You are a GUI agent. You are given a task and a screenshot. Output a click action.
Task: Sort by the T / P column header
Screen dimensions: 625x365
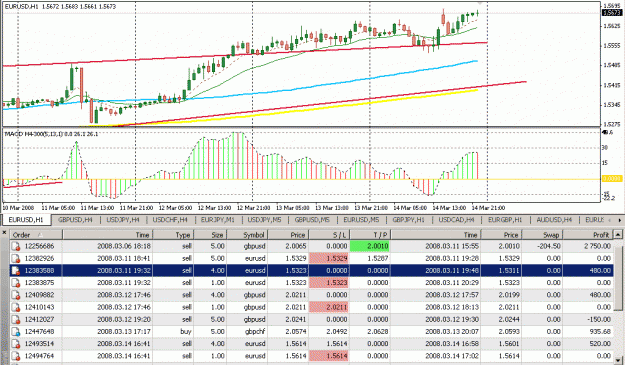(x=370, y=235)
